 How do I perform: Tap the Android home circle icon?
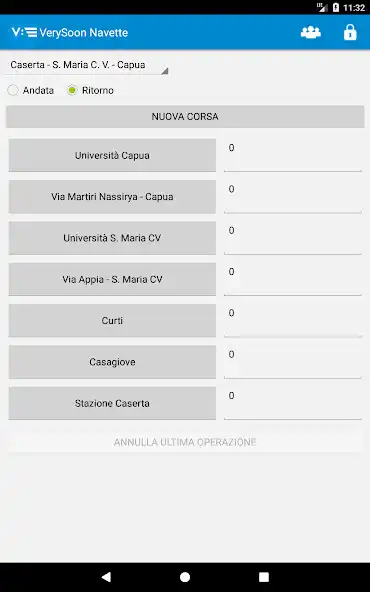(x=185, y=577)
